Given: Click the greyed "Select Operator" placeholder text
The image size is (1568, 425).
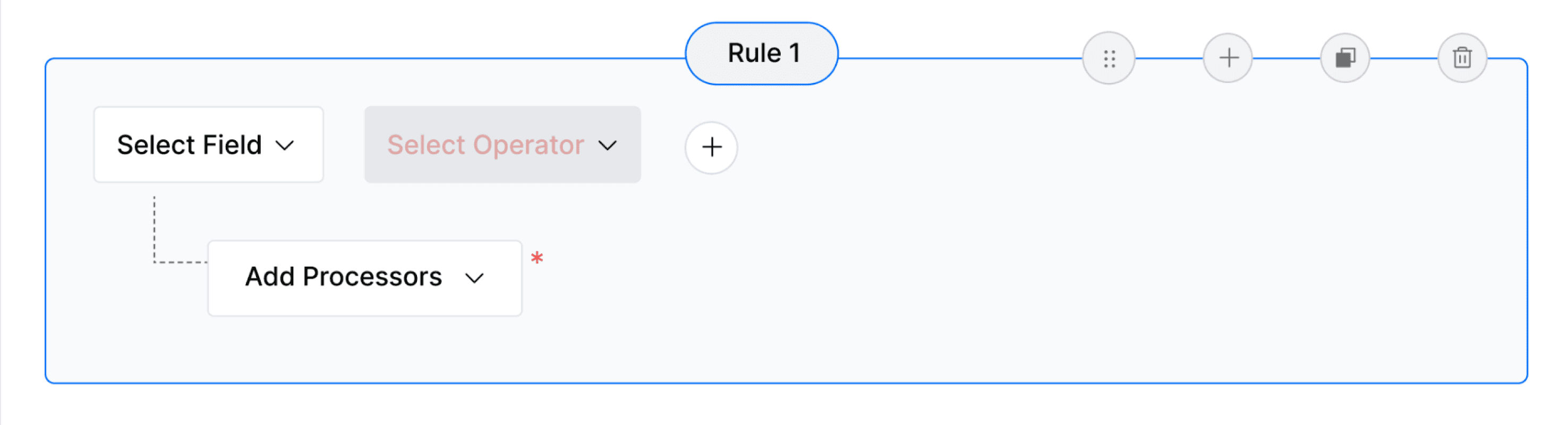Looking at the screenshot, I should click(x=485, y=145).
